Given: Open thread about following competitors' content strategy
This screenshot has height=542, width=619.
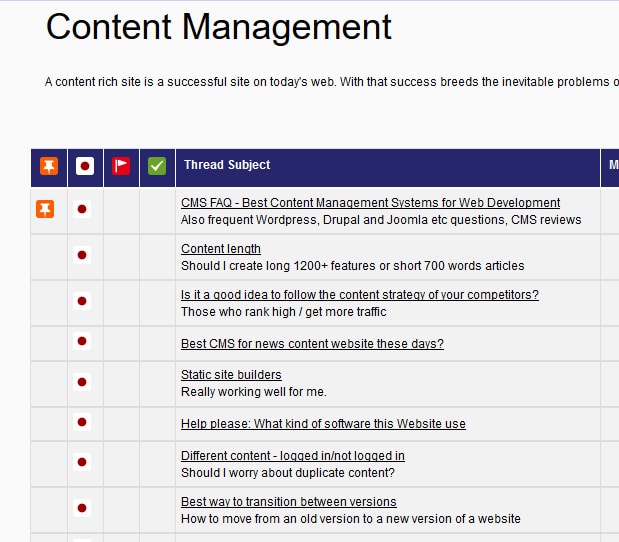Looking at the screenshot, I should pos(359,295).
